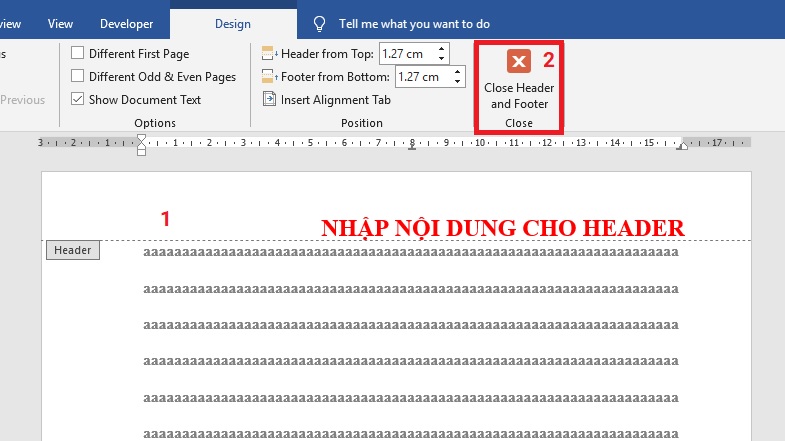Image resolution: width=785 pixels, height=441 pixels.
Task: Decrease Footer from Bottom with down arrow
Action: pyautogui.click(x=459, y=81)
